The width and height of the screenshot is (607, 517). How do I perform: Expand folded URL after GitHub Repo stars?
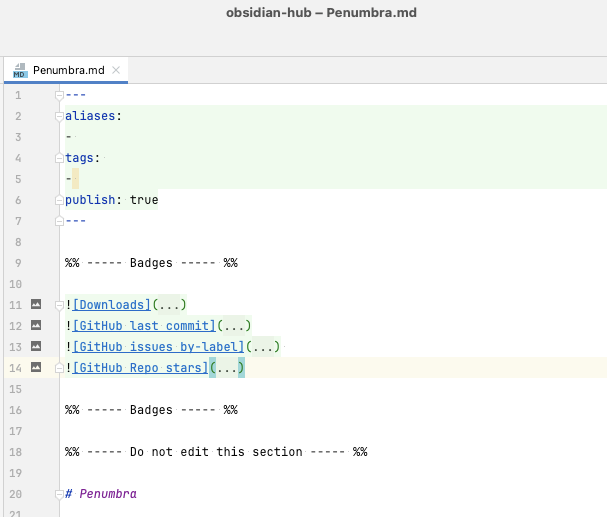[227, 368]
